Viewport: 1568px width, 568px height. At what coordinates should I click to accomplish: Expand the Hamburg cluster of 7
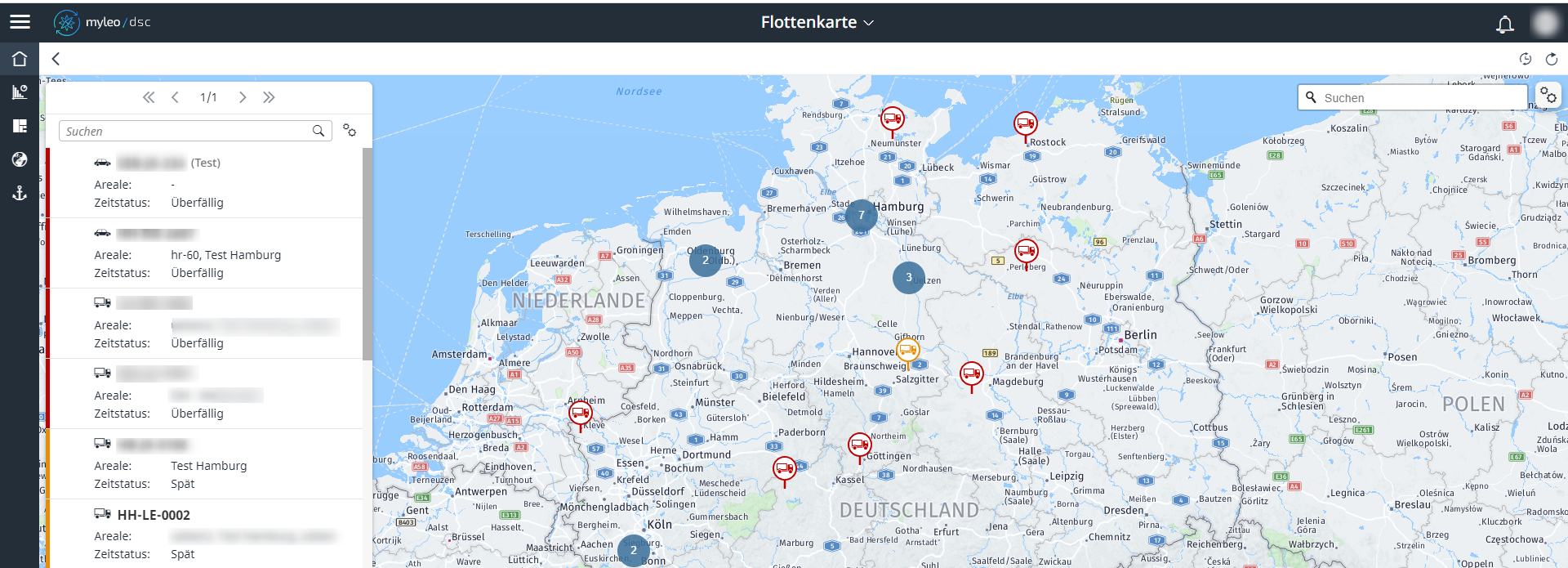coord(861,215)
